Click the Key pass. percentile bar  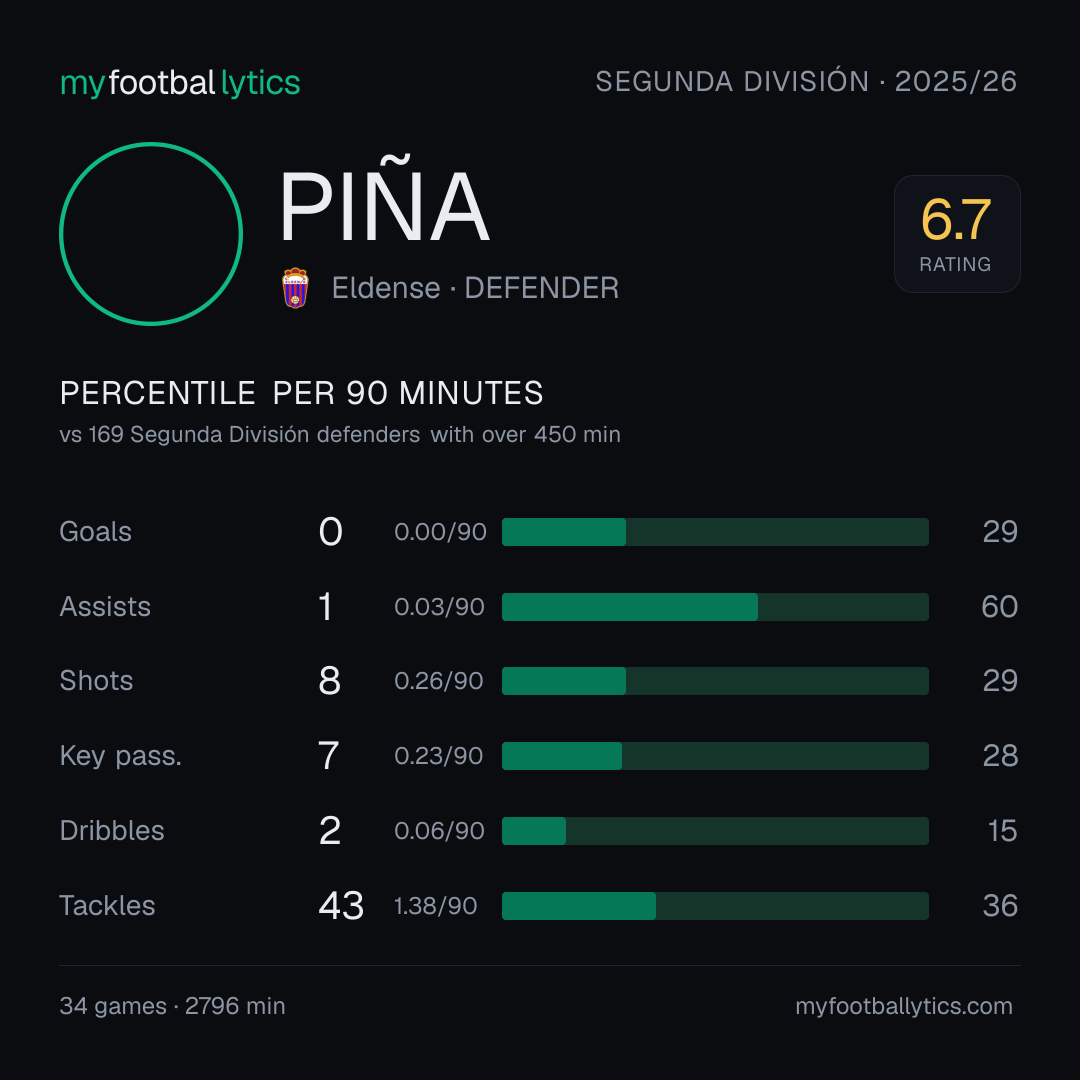point(715,756)
